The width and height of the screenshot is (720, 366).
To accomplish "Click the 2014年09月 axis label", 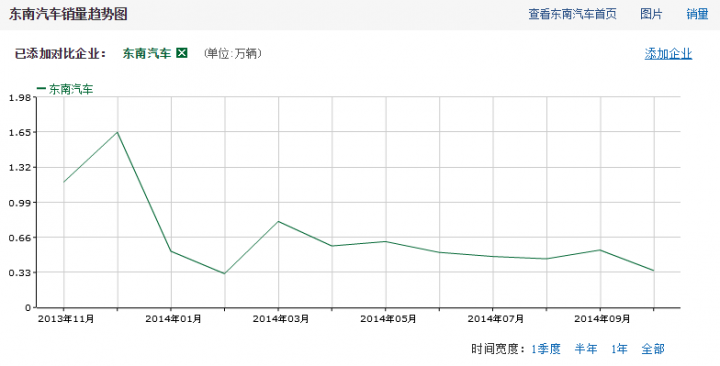I will [x=602, y=319].
